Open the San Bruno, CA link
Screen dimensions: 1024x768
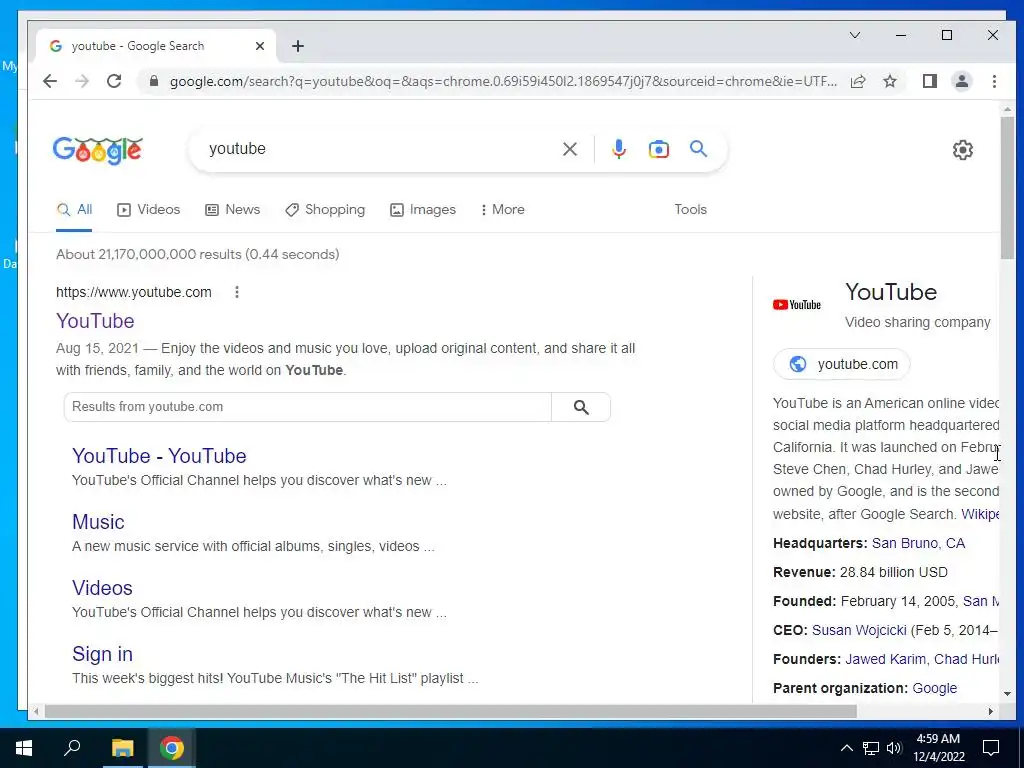(918, 543)
